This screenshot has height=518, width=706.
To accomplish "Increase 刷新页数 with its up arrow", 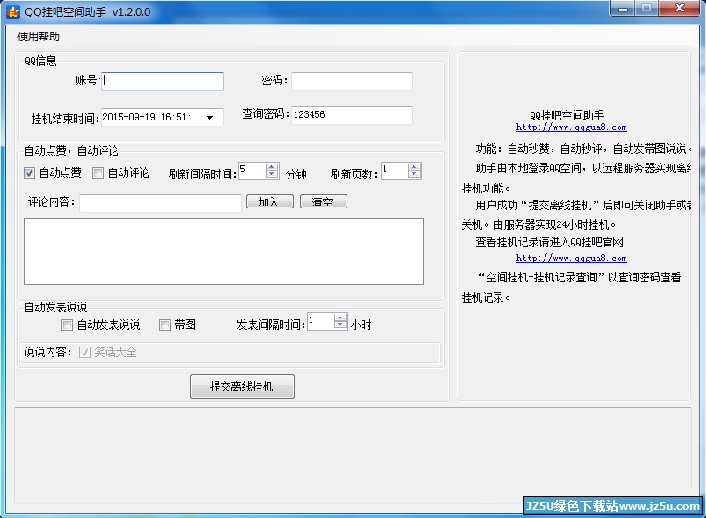I will pos(414,167).
